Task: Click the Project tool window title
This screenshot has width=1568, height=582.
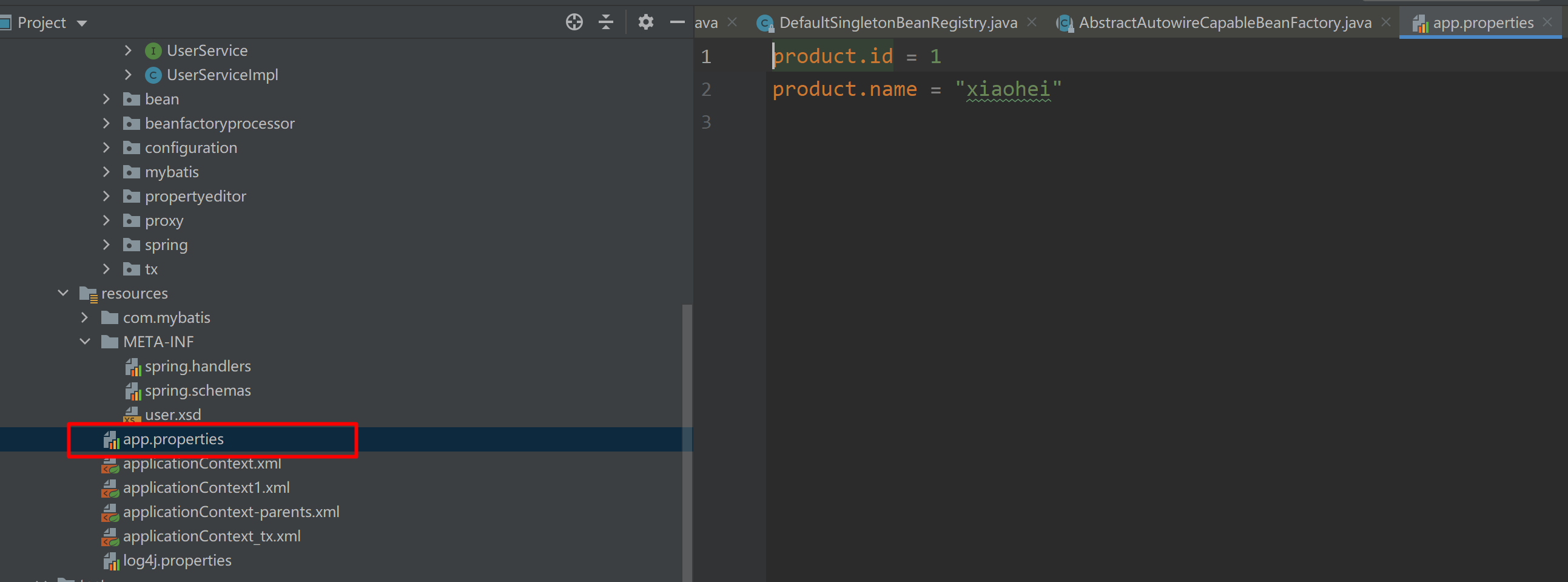Action: point(41,23)
